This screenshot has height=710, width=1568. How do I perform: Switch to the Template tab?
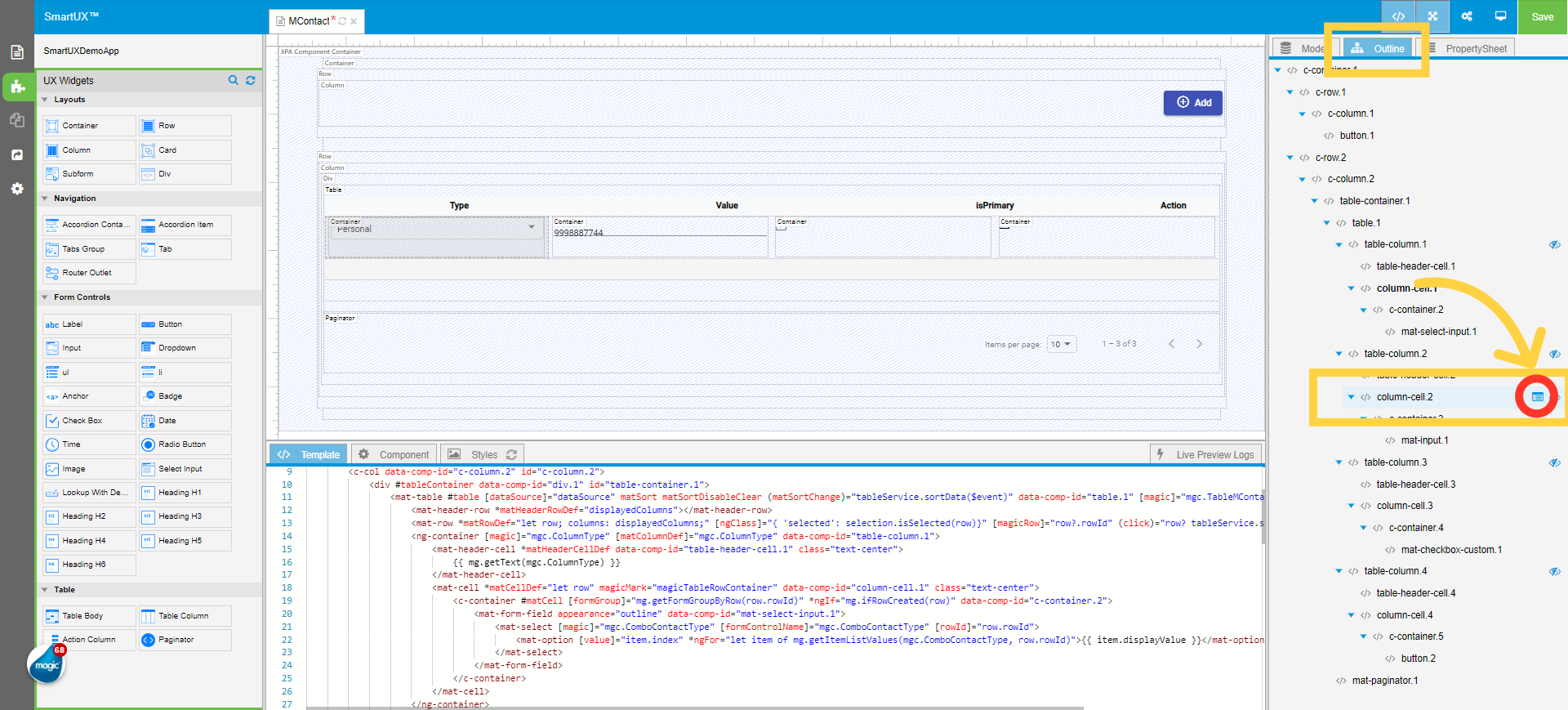pyautogui.click(x=309, y=454)
